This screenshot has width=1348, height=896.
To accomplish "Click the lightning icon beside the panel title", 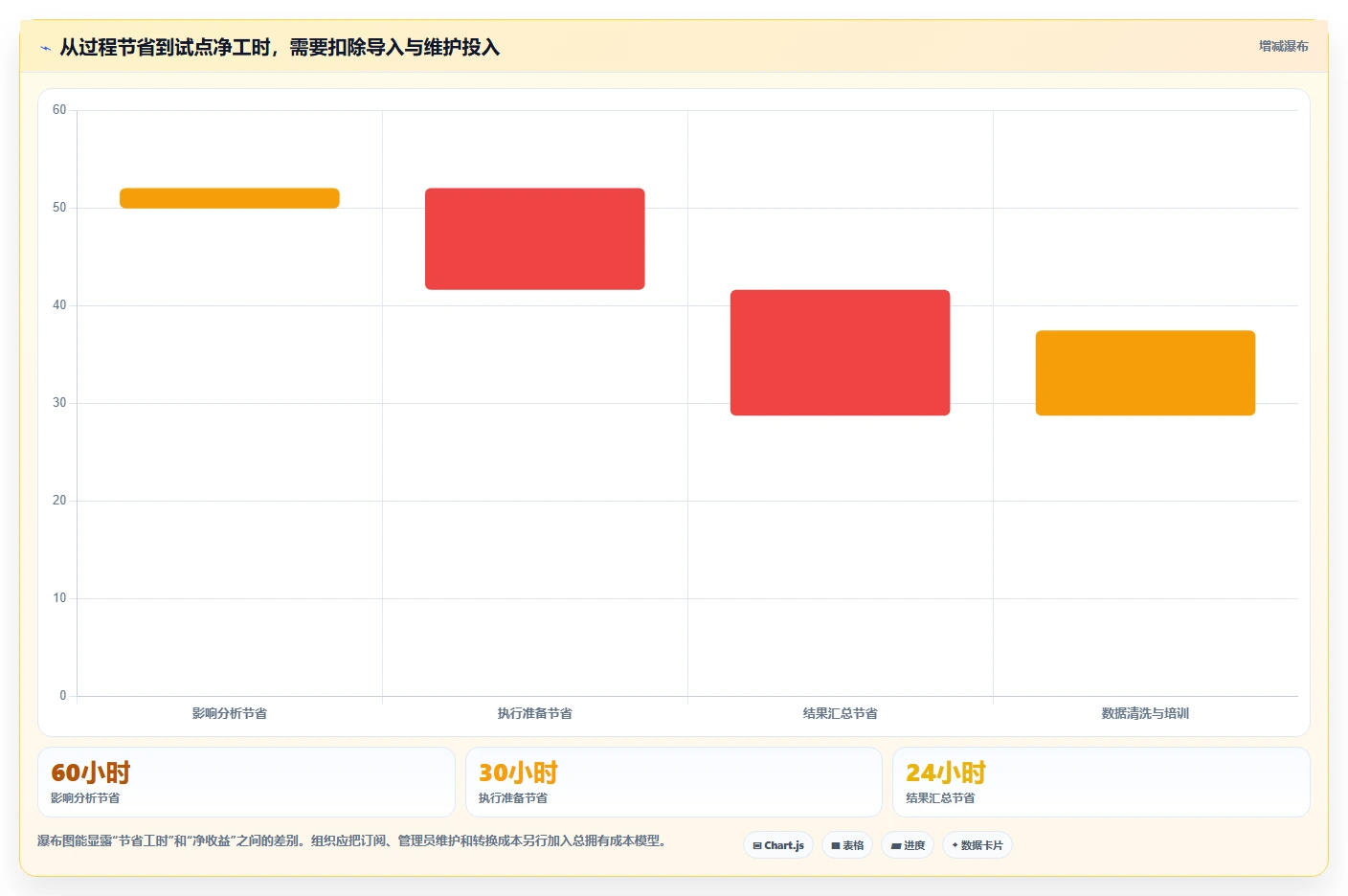I will coord(45,48).
